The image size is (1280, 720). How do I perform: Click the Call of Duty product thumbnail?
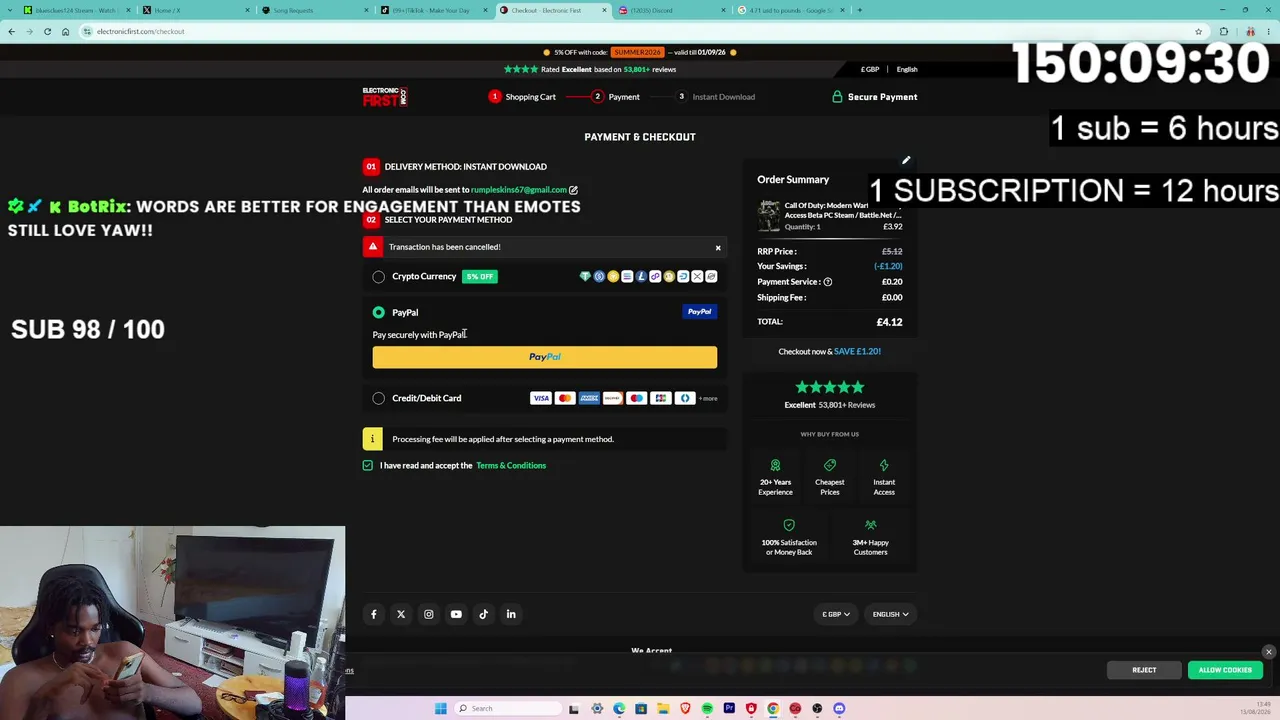point(769,216)
